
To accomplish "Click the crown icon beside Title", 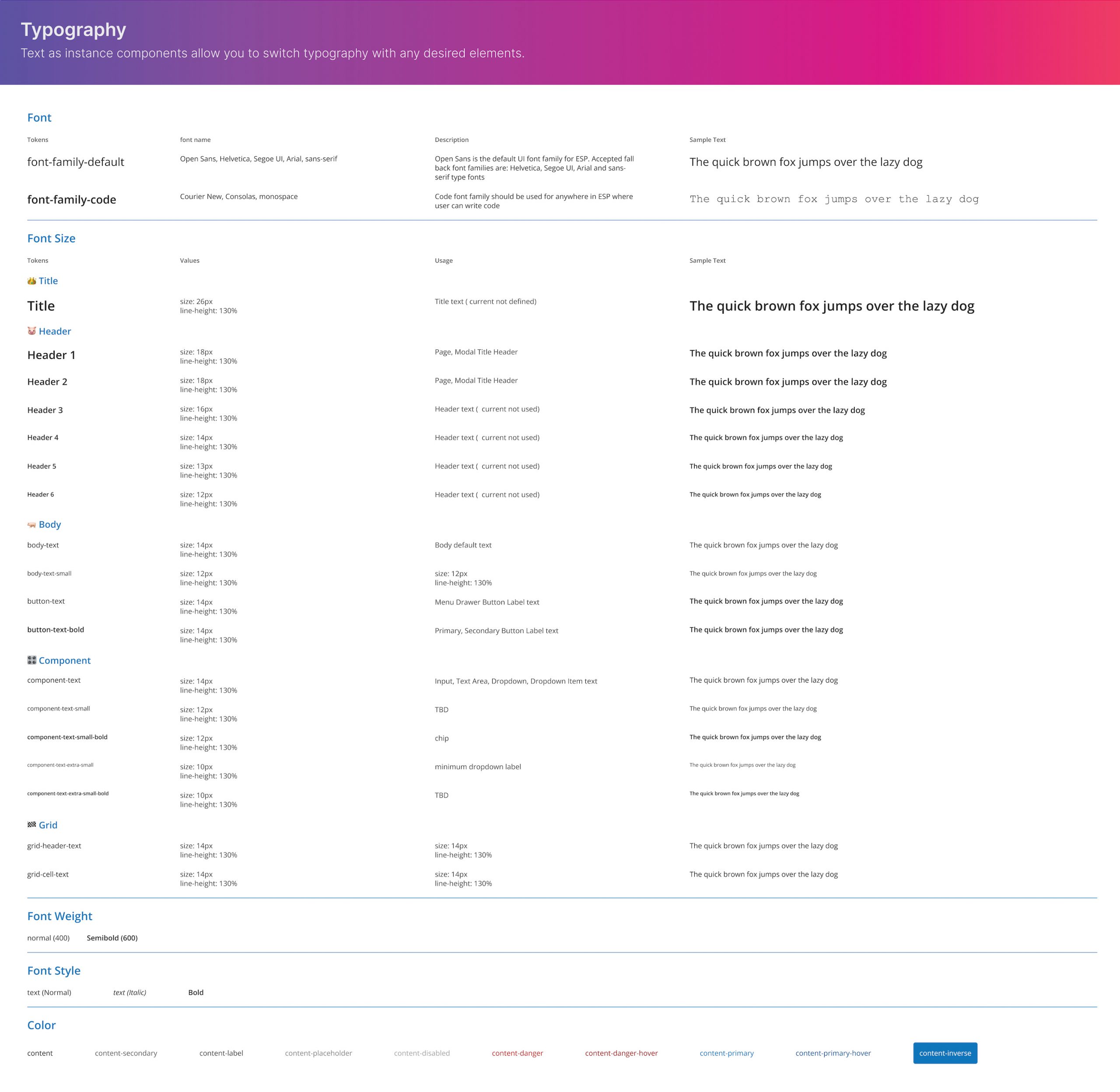I will [31, 281].
